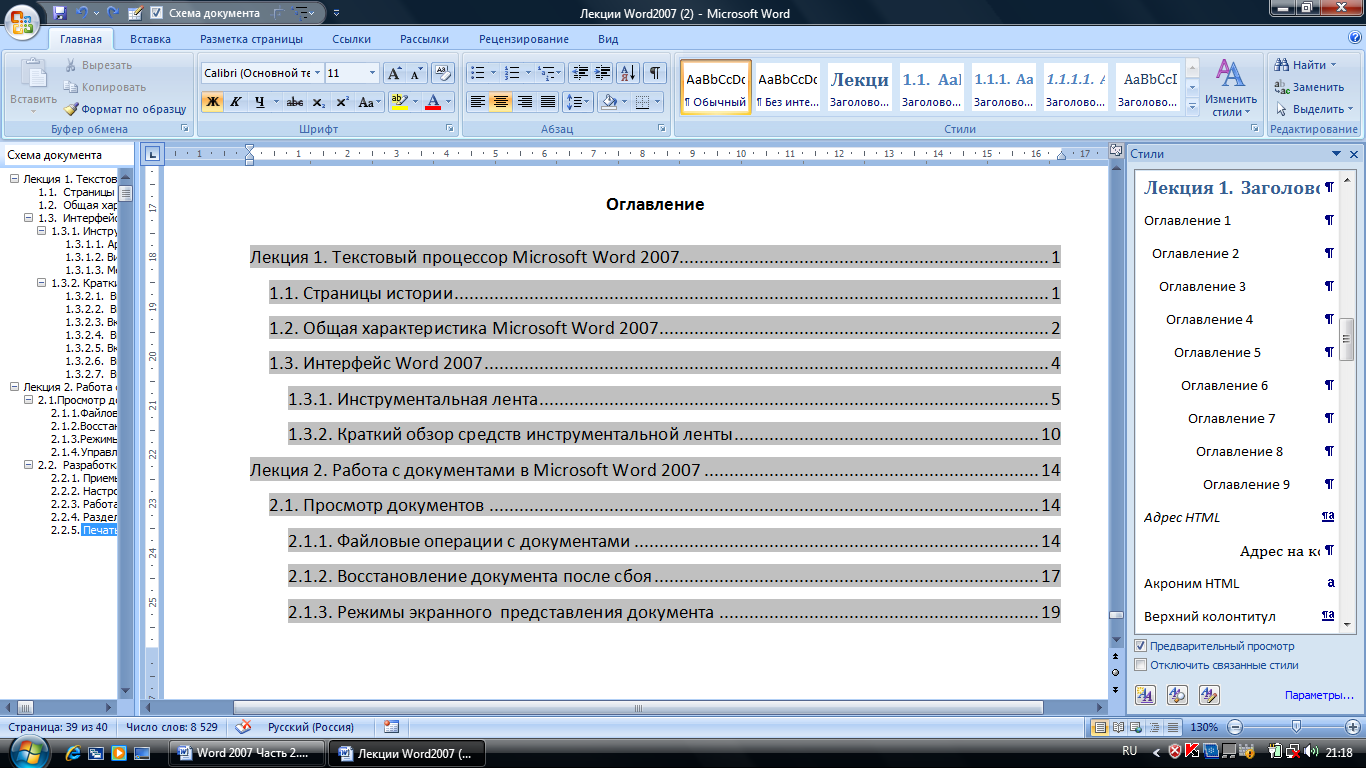Click the New Style icon in Styles pane
Viewport: 1366px width, 768px height.
[x=1146, y=695]
